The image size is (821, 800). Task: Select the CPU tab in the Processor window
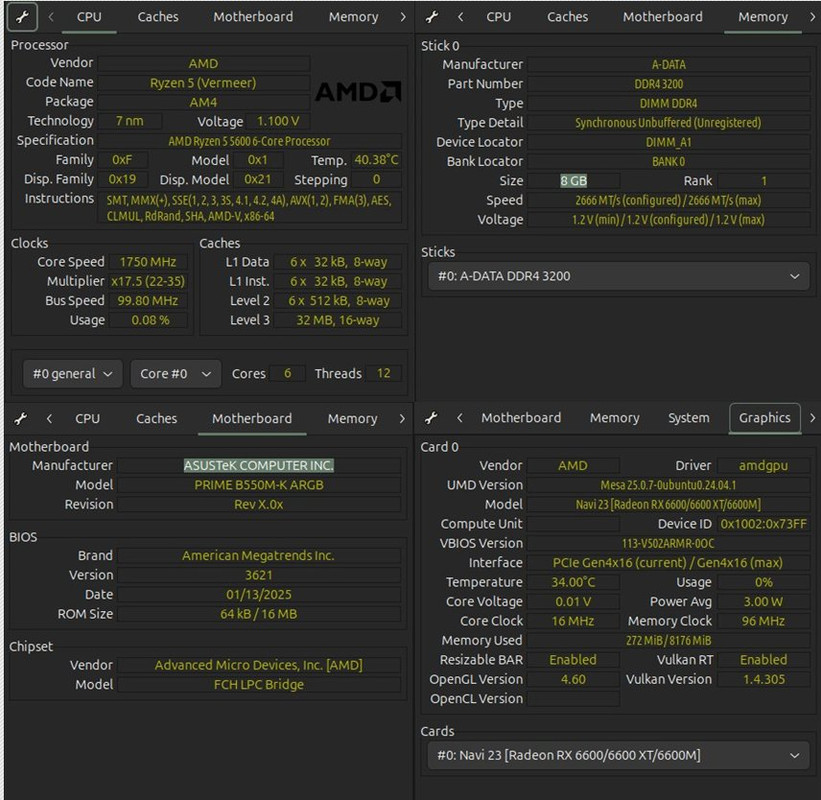pyautogui.click(x=89, y=17)
